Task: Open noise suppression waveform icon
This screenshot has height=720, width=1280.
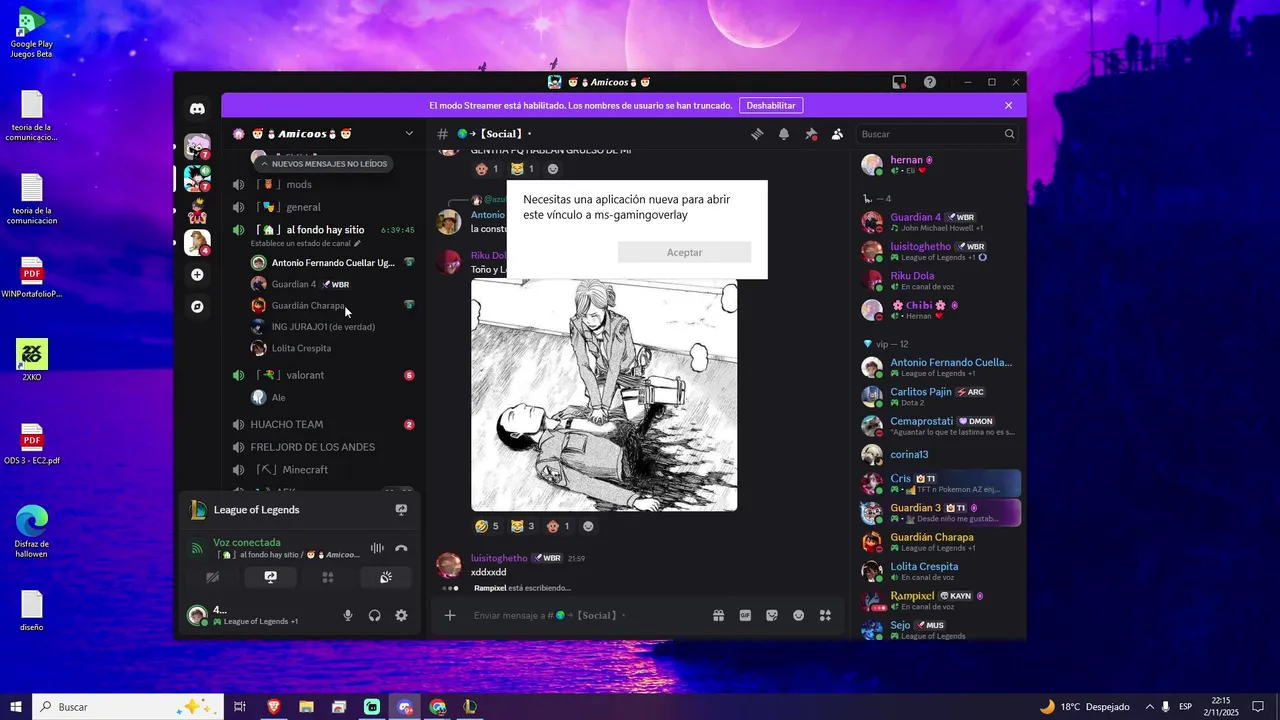Action: click(x=377, y=548)
